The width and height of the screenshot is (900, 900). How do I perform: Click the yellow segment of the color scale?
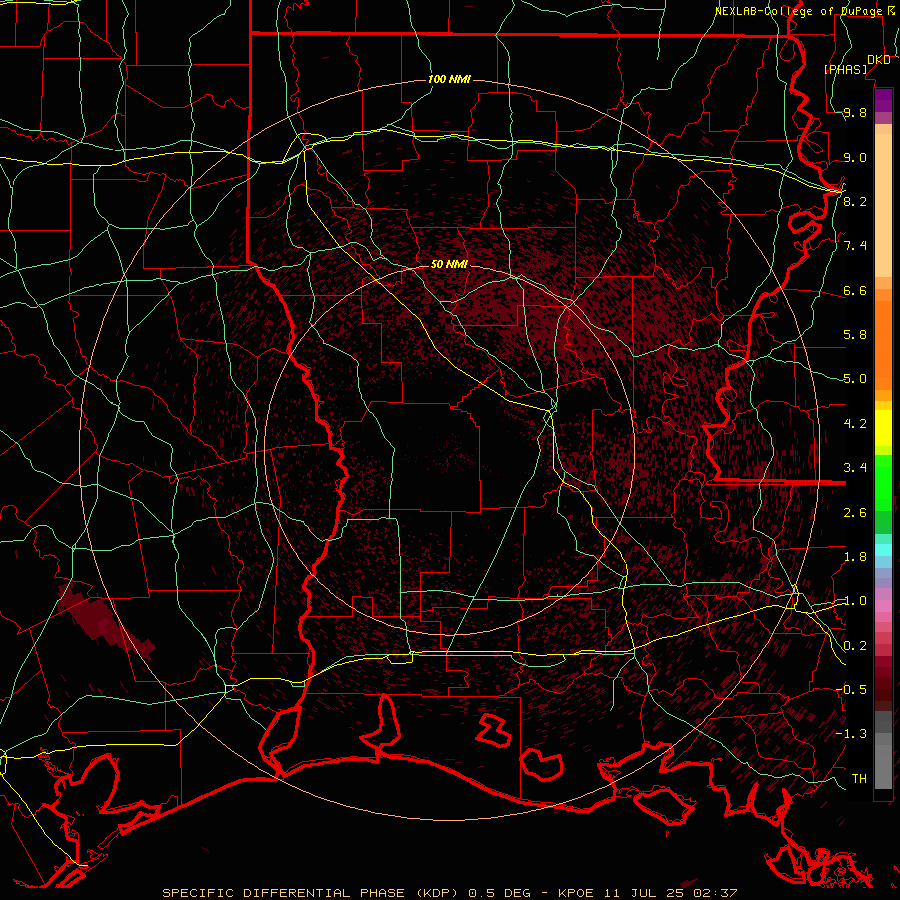[883, 428]
